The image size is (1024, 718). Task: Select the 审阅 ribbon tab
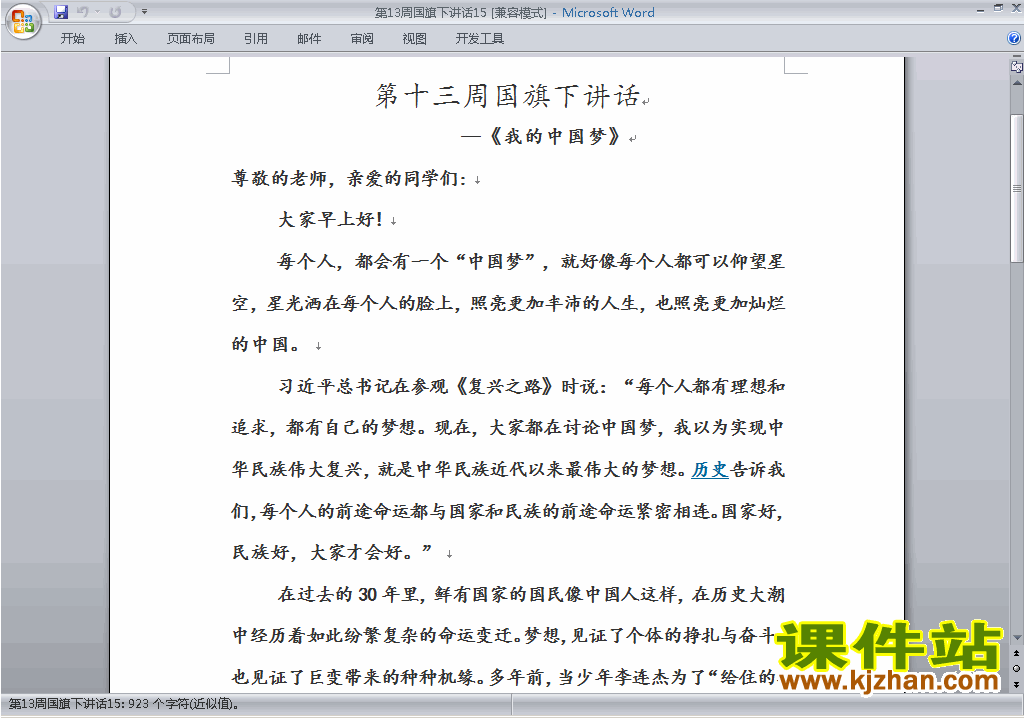[362, 39]
